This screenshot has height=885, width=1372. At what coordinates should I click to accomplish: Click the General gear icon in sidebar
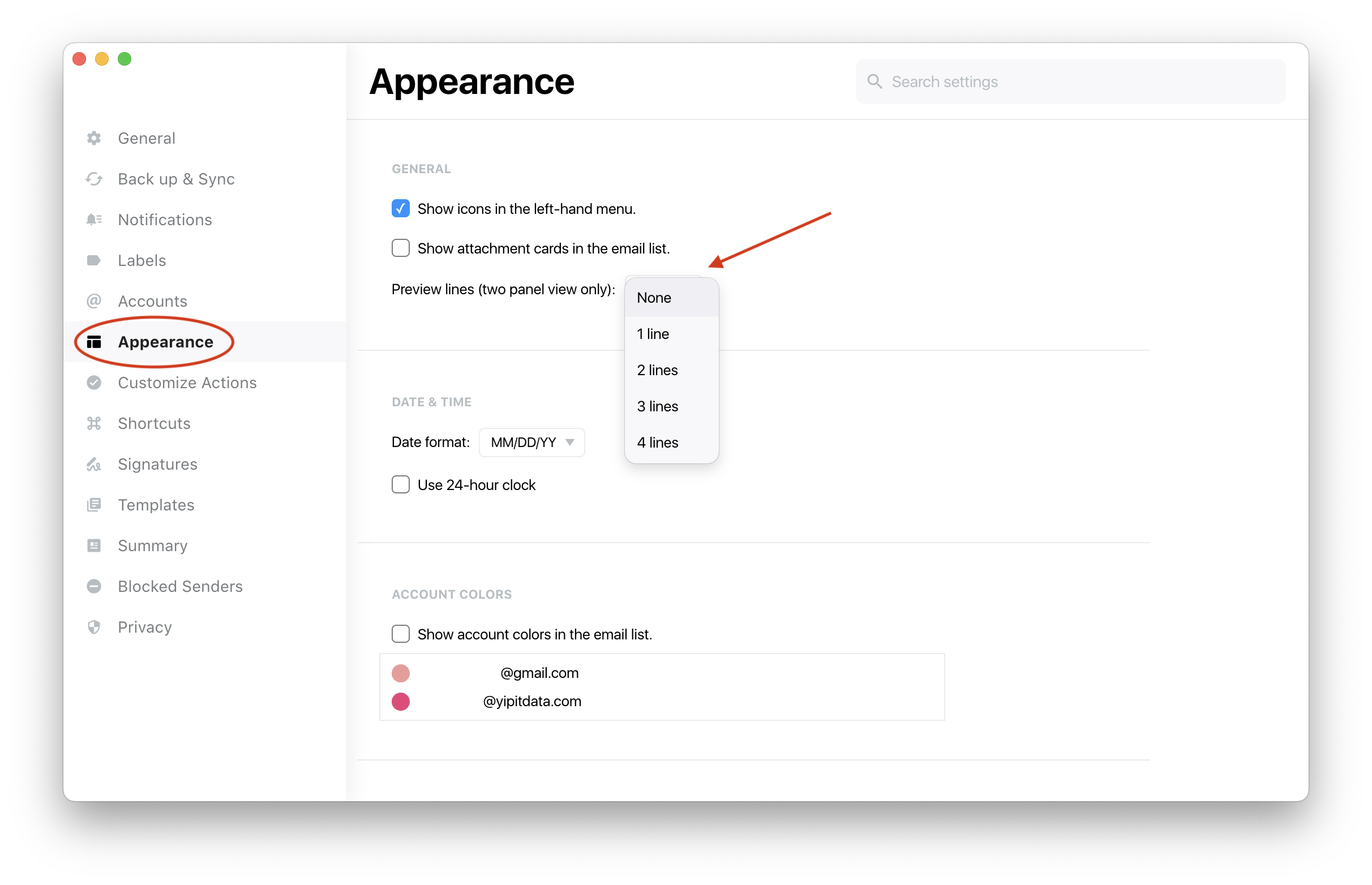coord(94,139)
